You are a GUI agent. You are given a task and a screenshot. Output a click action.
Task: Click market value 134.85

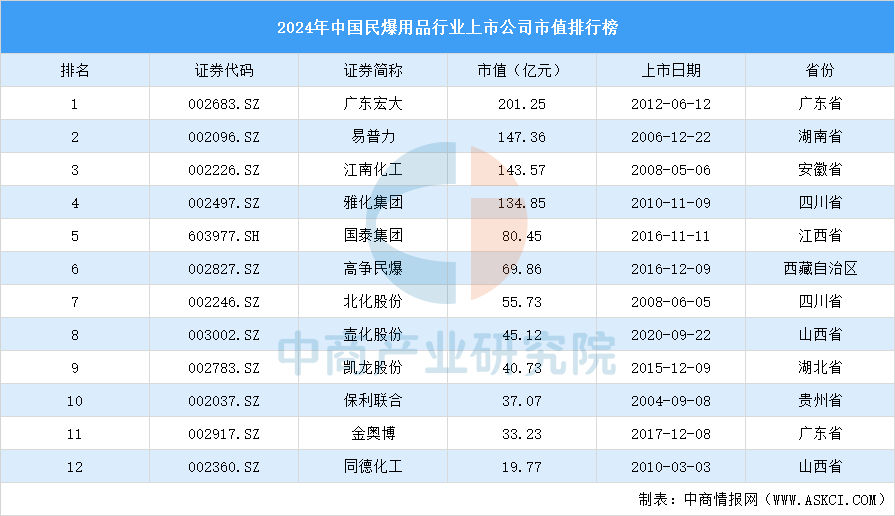point(522,203)
